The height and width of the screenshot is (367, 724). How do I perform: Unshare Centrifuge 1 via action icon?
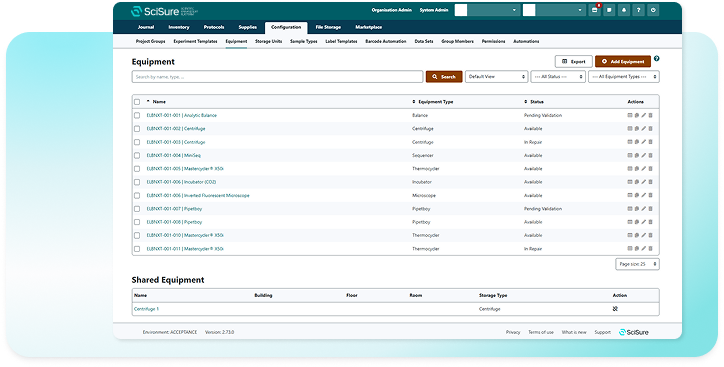(x=615, y=309)
